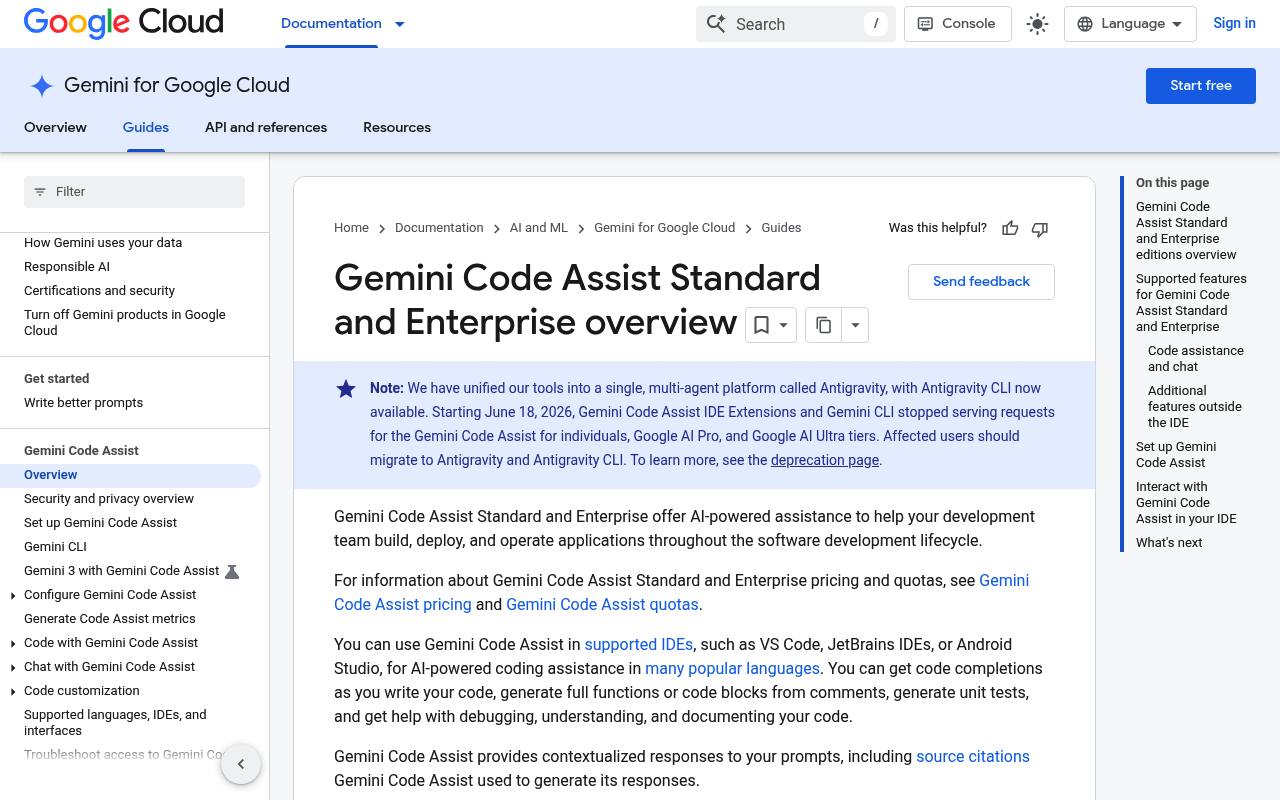Viewport: 1280px width, 800px height.
Task: Jump to Set up Gemini Code Assist in On this page
Action: 1176,455
